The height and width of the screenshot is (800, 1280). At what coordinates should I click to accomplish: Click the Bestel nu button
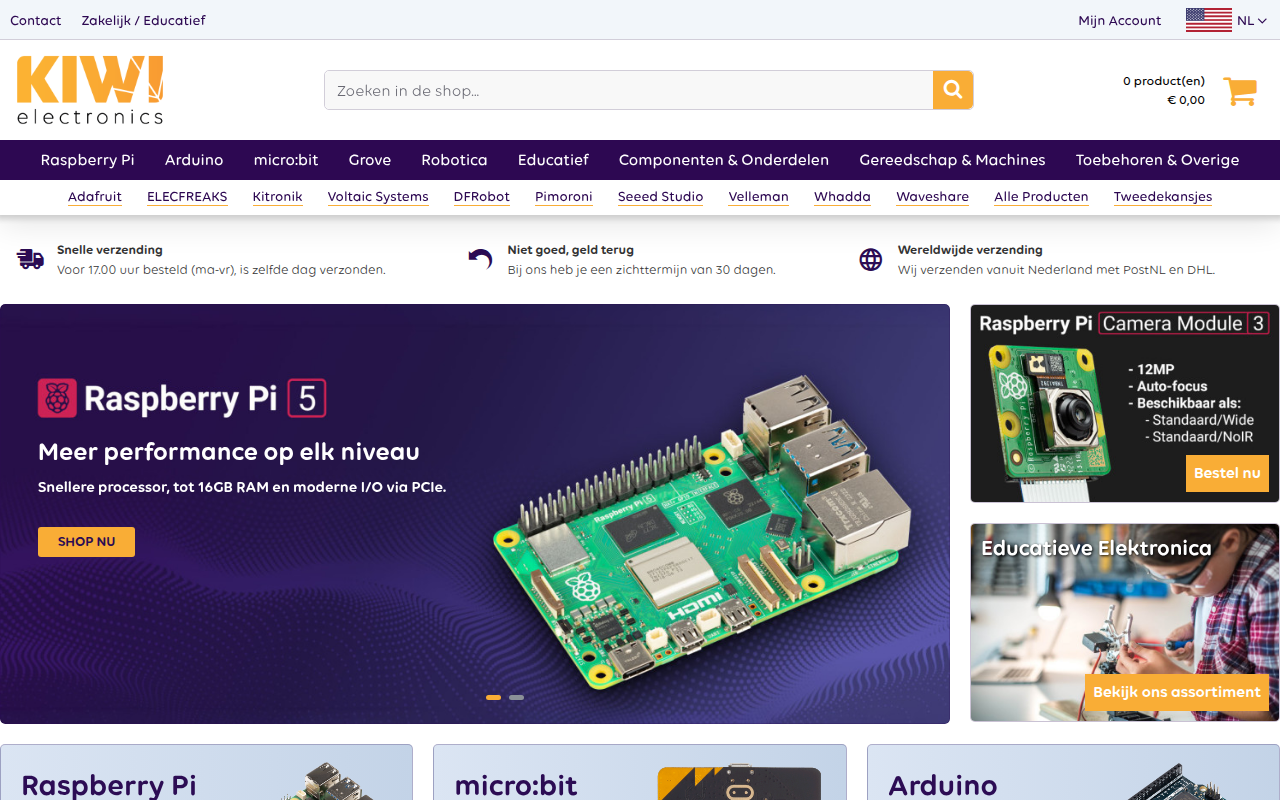[1227, 473]
